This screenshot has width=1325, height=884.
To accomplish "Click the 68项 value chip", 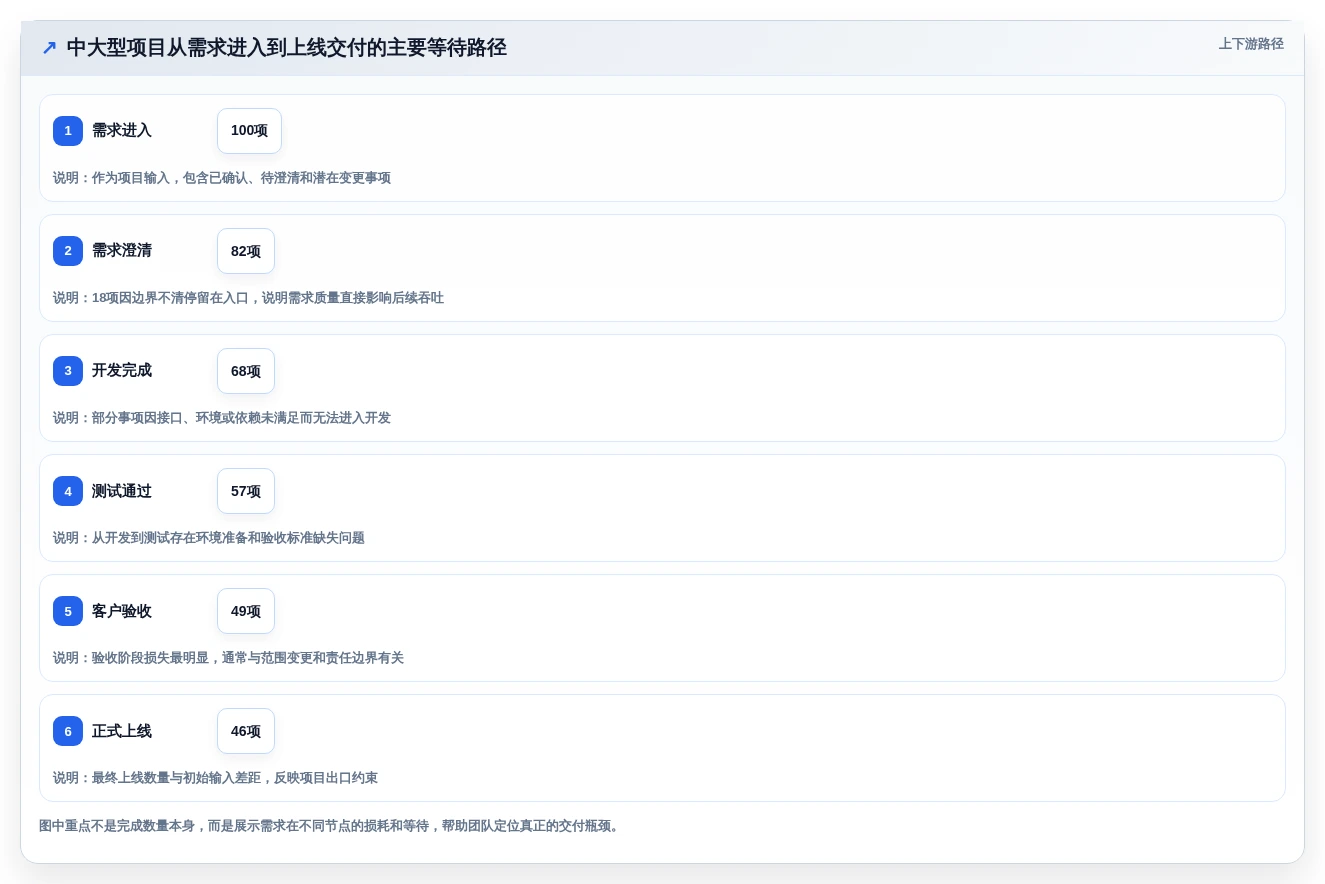I will pos(246,371).
